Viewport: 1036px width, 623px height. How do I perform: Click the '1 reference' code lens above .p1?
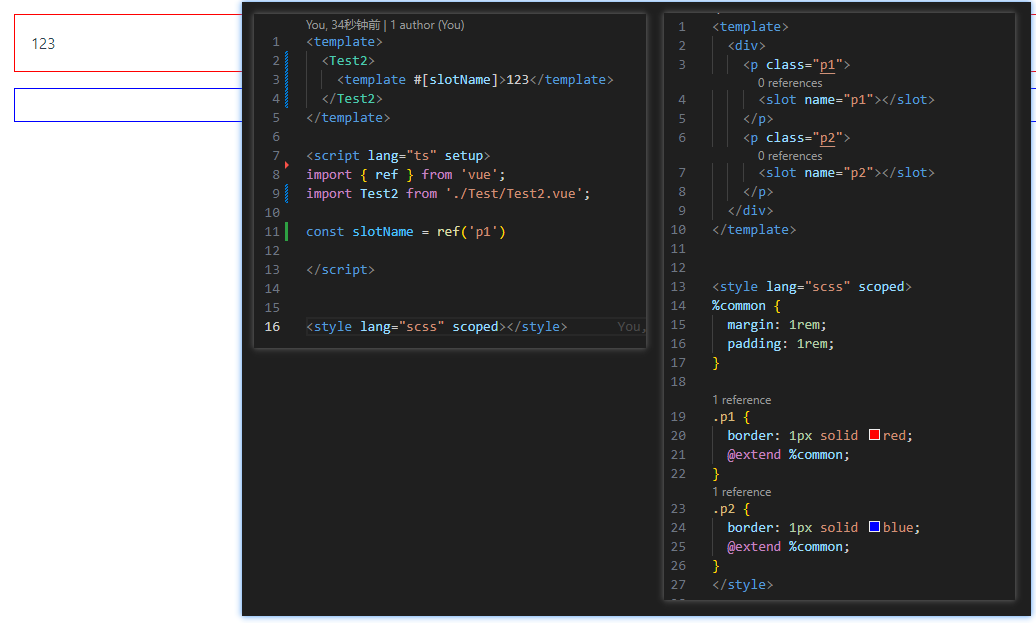(x=741, y=400)
